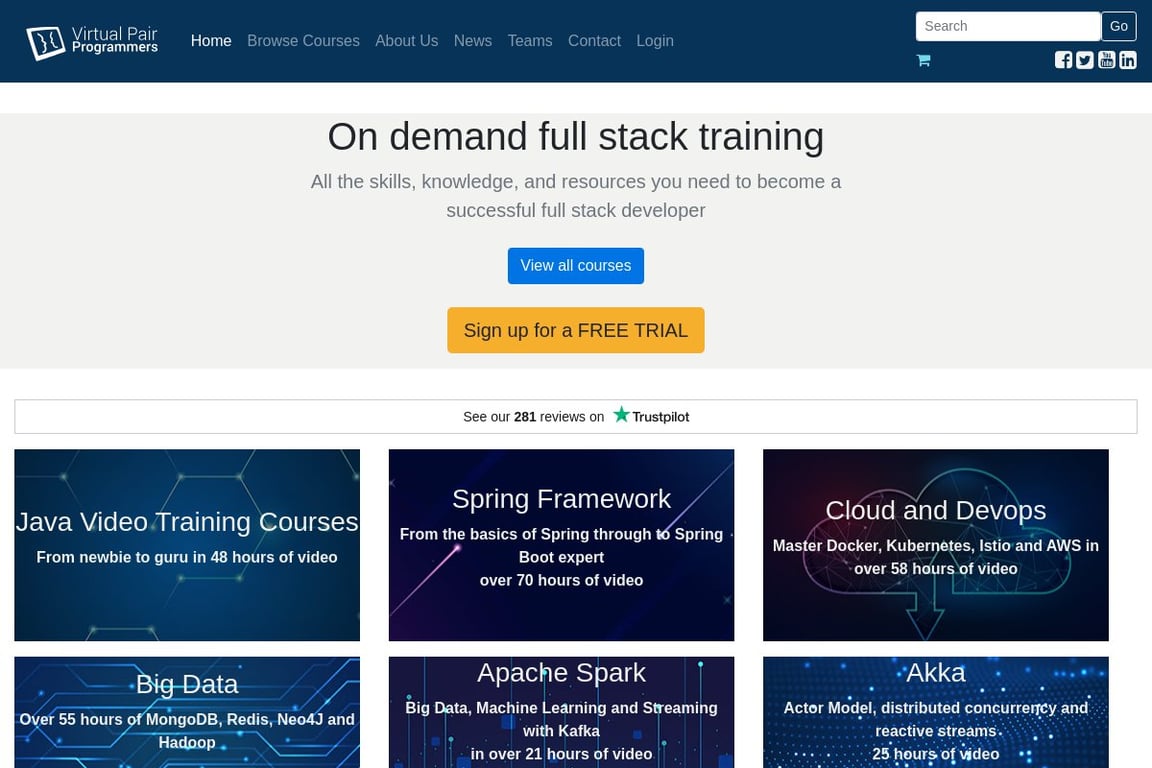Click the Twitter icon in the header
Image resolution: width=1152 pixels, height=768 pixels.
click(x=1084, y=60)
